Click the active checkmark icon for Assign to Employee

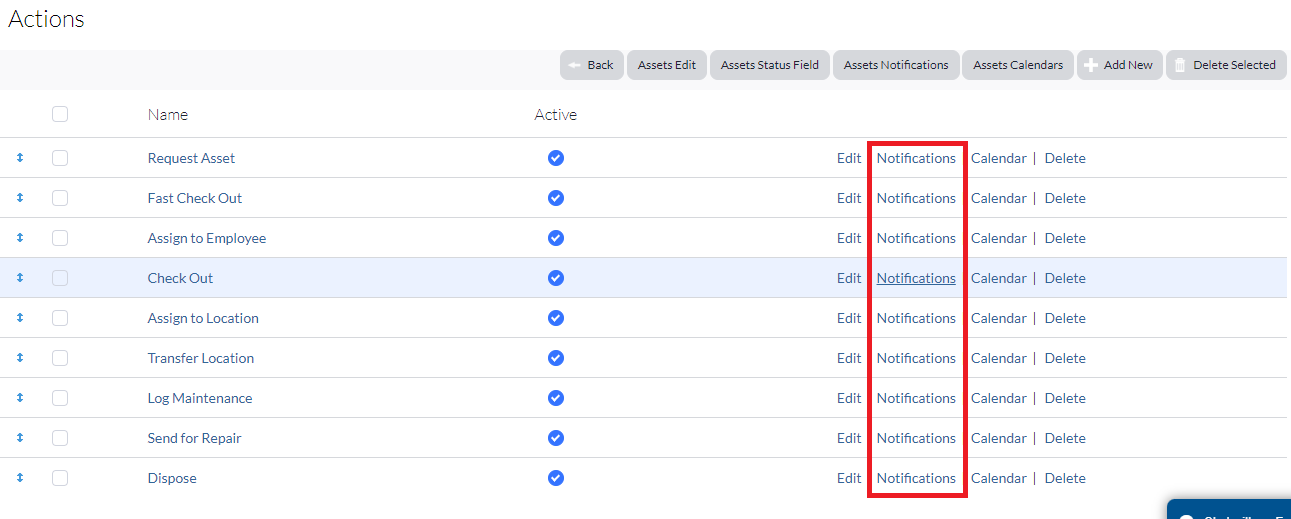coord(556,238)
